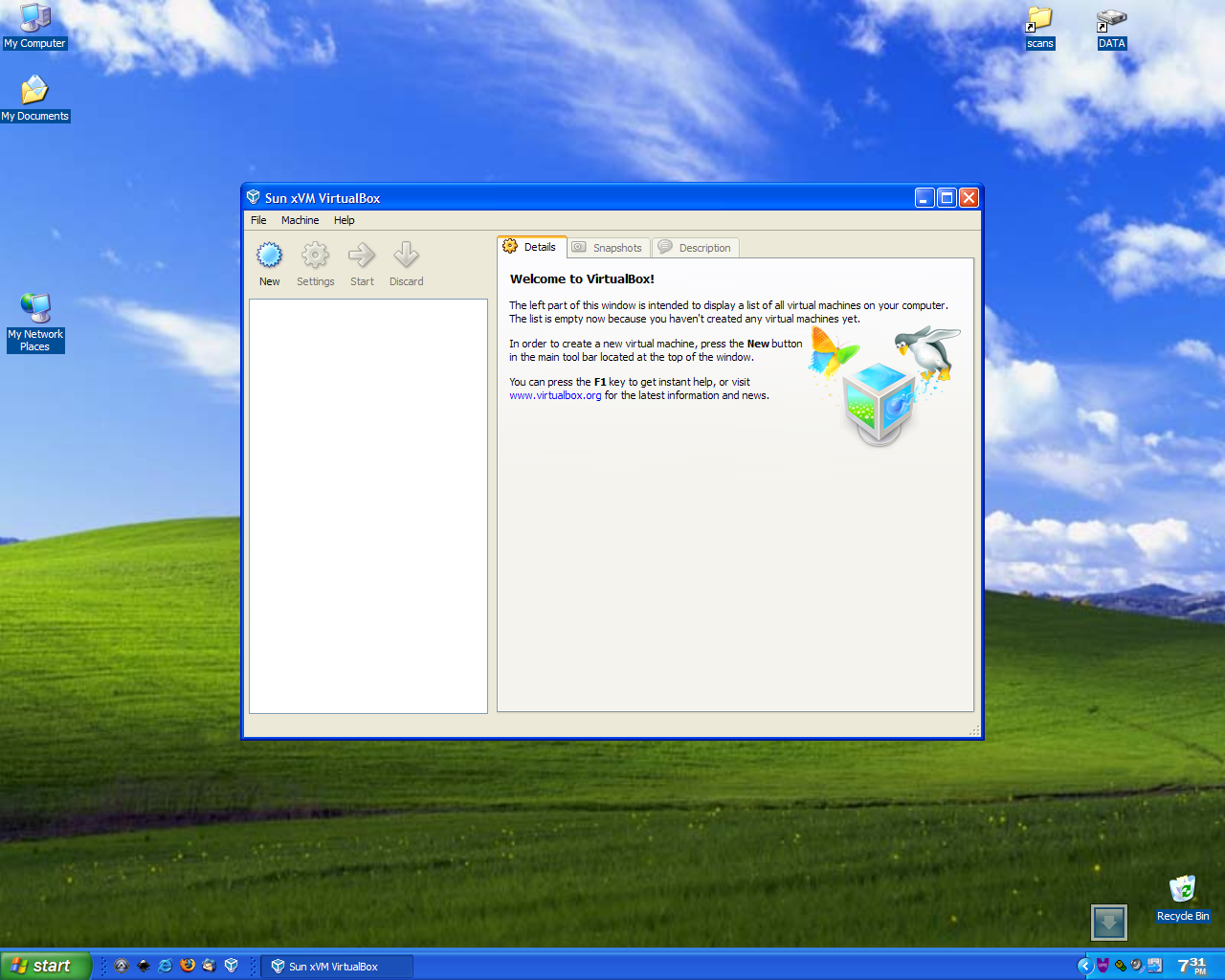This screenshot has height=980, width=1225.
Task: Click the Safely Remove Hardware tray icon
Action: point(1121,966)
